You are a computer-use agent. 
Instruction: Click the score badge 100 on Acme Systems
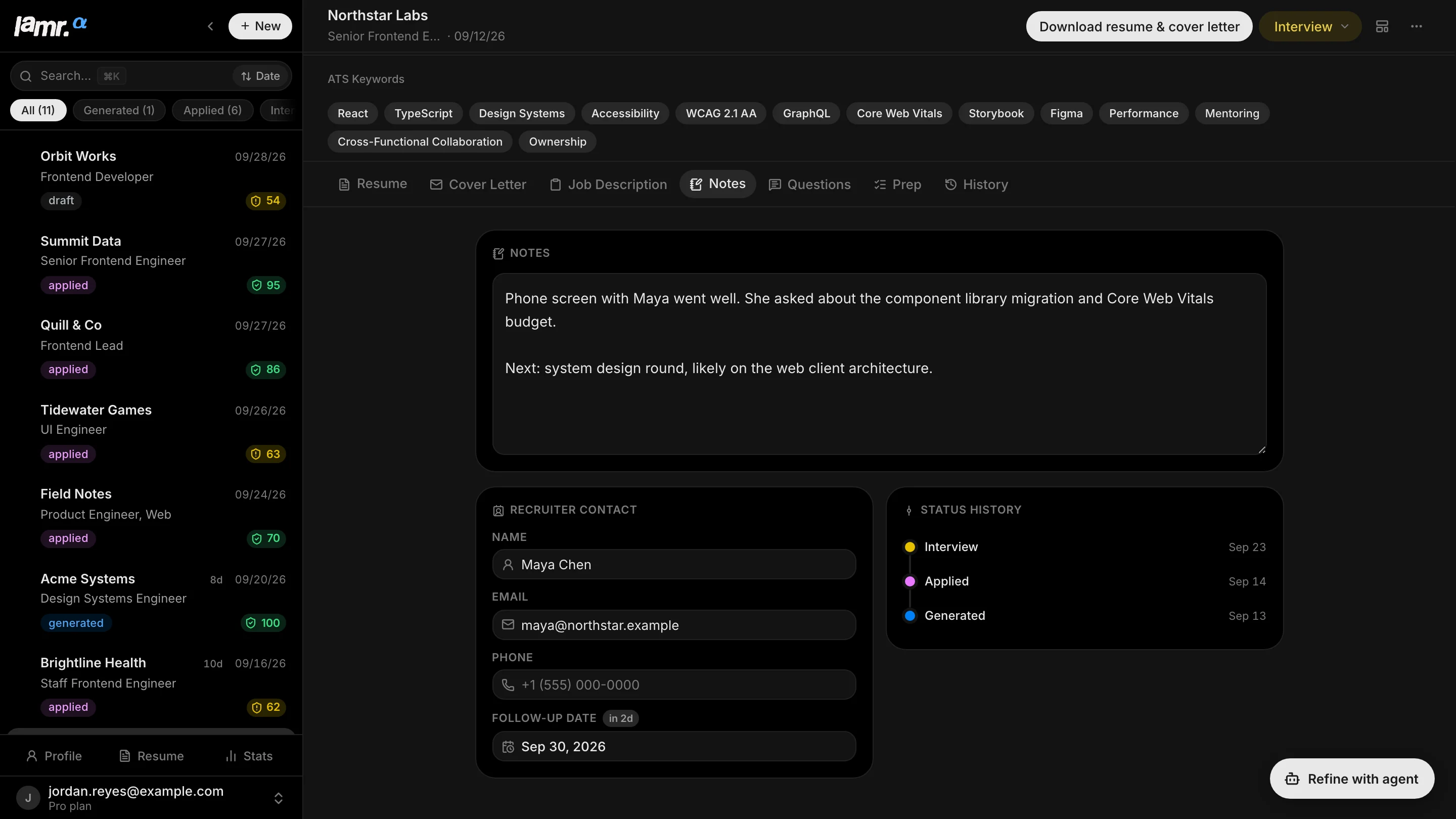pyautogui.click(x=263, y=622)
